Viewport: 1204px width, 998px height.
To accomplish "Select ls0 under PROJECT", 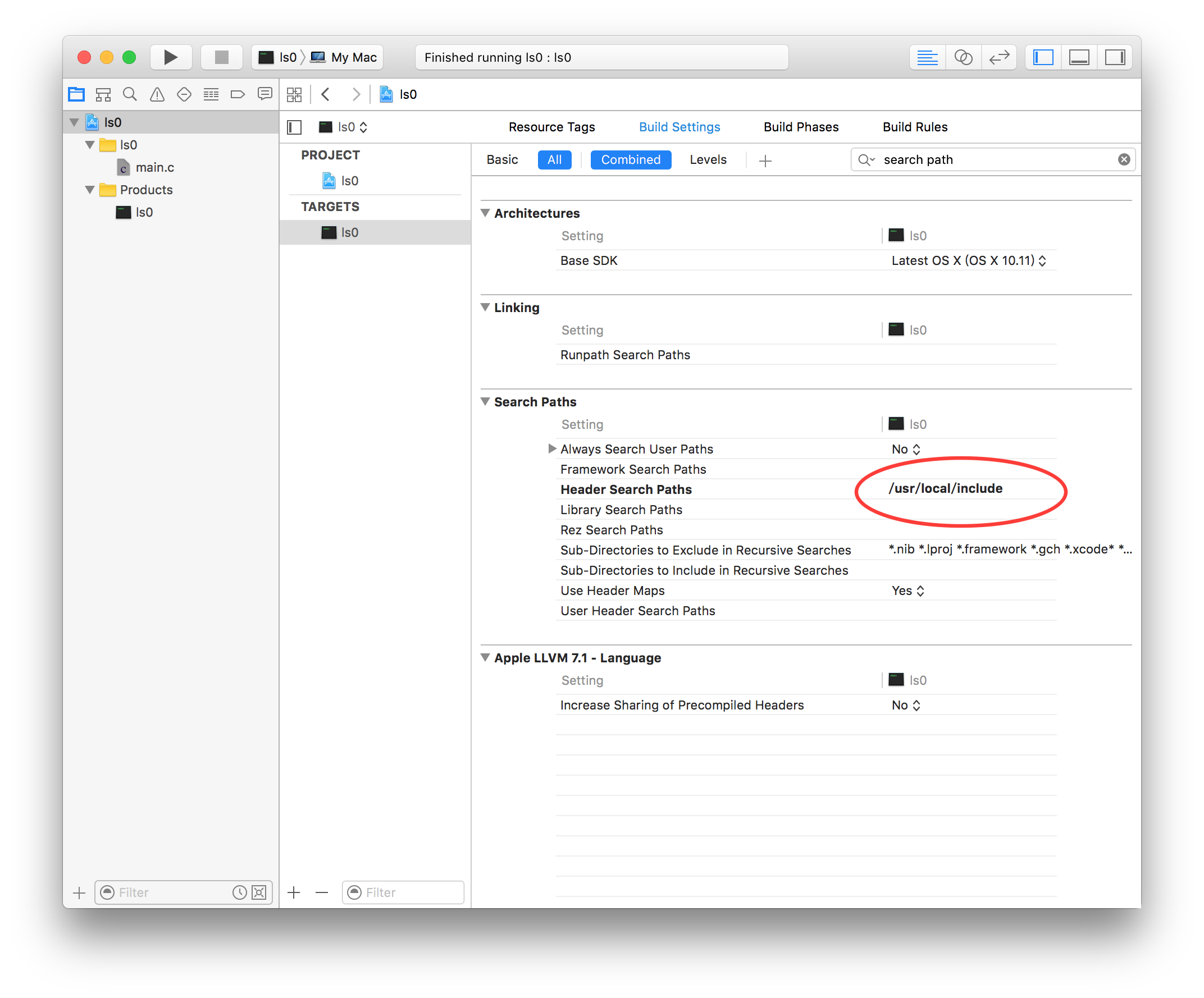I will point(340,181).
